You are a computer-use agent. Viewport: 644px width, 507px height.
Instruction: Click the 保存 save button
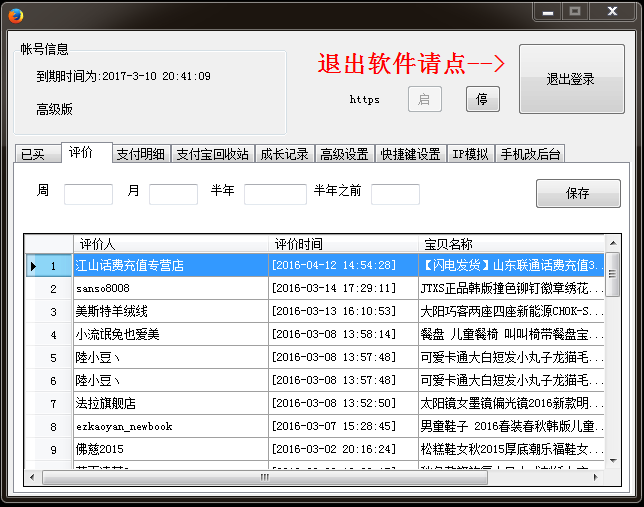point(578,193)
